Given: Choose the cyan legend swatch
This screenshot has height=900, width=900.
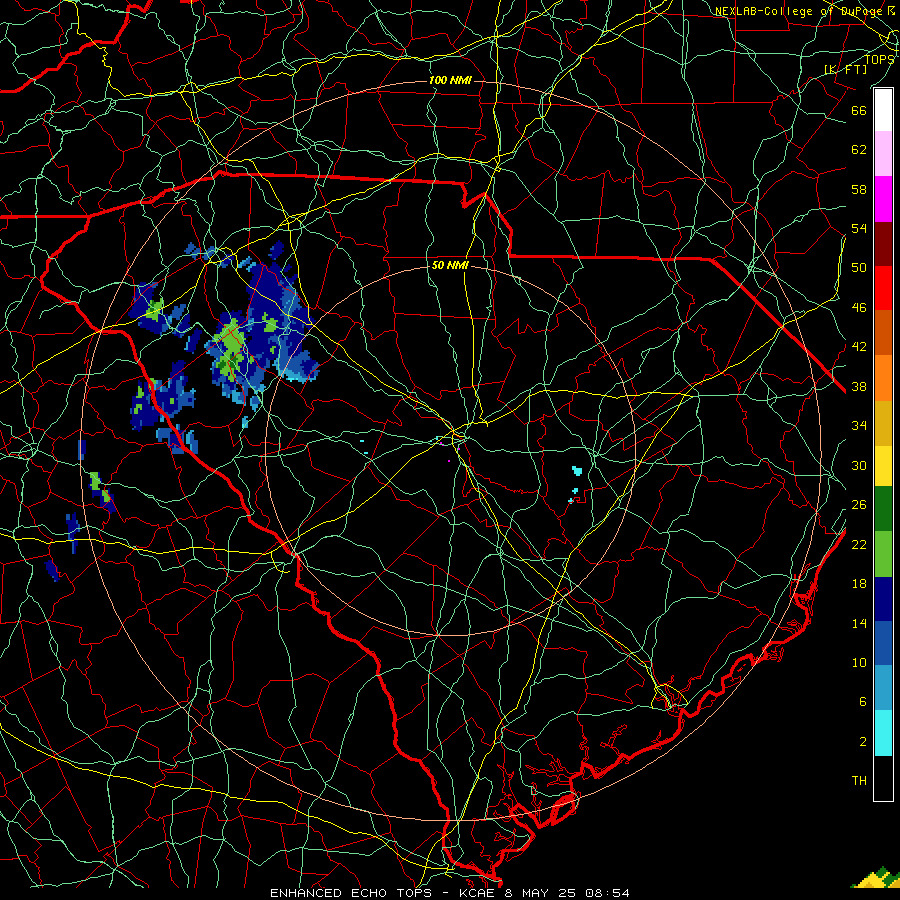Looking at the screenshot, I should [883, 733].
